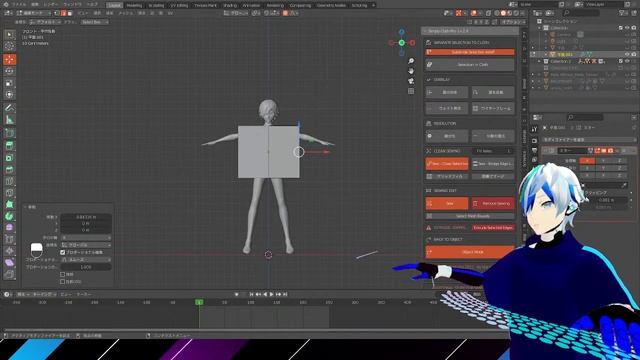Click the green current frame marker on timeline

pos(199,302)
